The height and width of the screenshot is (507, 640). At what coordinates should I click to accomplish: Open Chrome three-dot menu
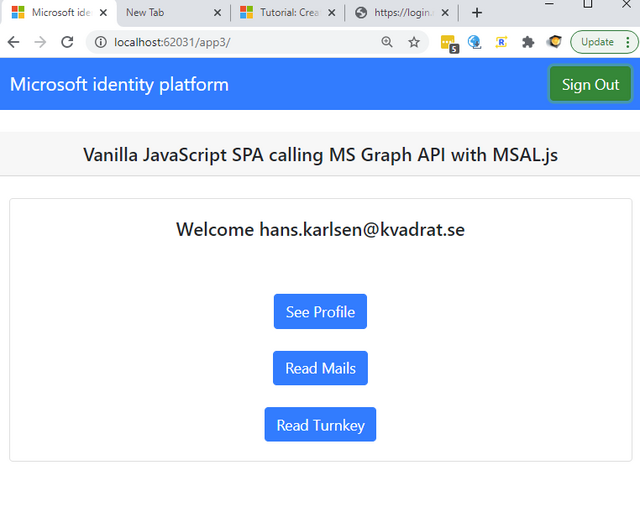[x=628, y=42]
